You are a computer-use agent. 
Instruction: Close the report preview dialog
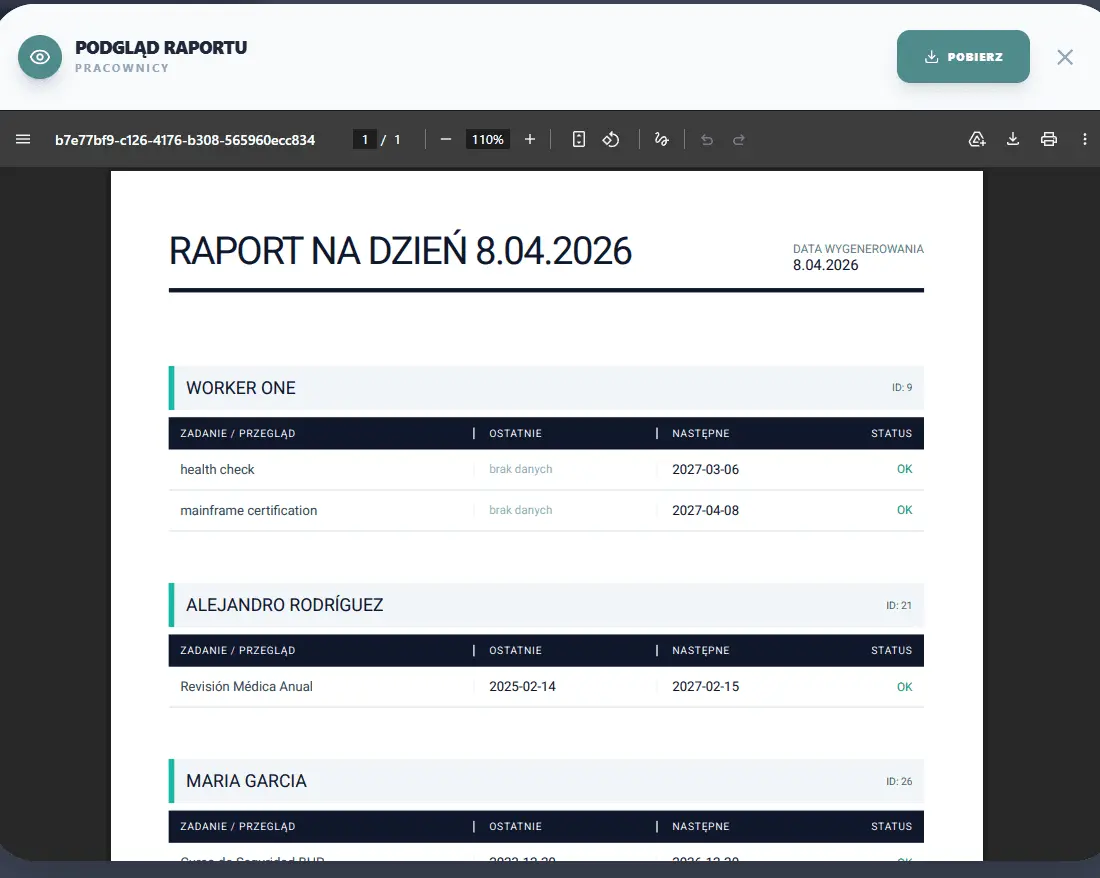coord(1064,58)
